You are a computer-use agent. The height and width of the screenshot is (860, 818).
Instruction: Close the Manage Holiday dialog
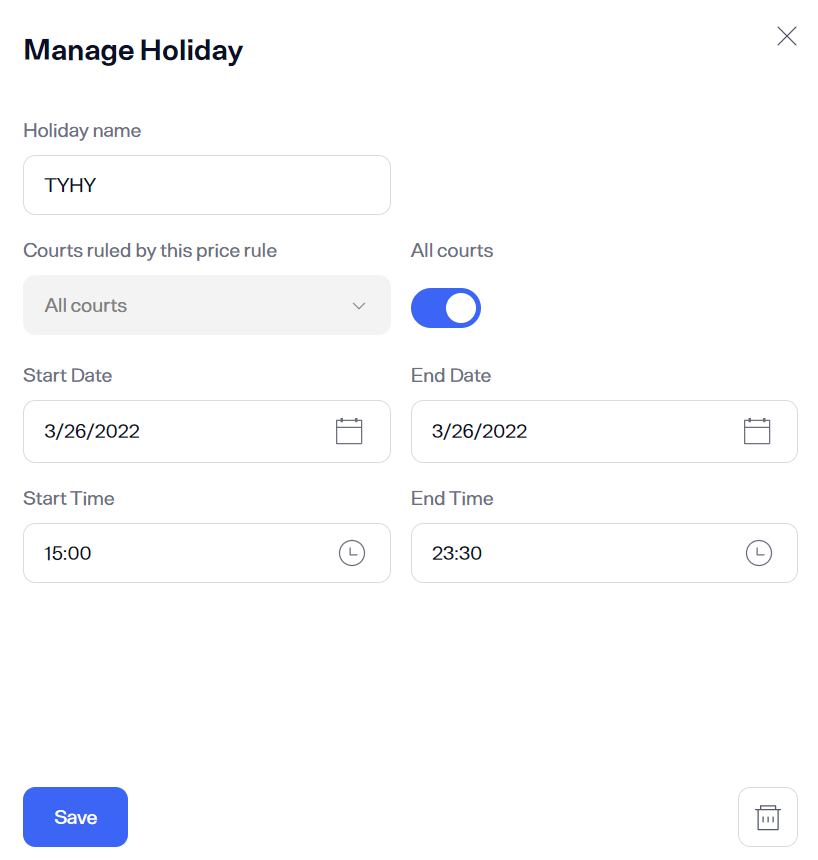pyautogui.click(x=787, y=36)
